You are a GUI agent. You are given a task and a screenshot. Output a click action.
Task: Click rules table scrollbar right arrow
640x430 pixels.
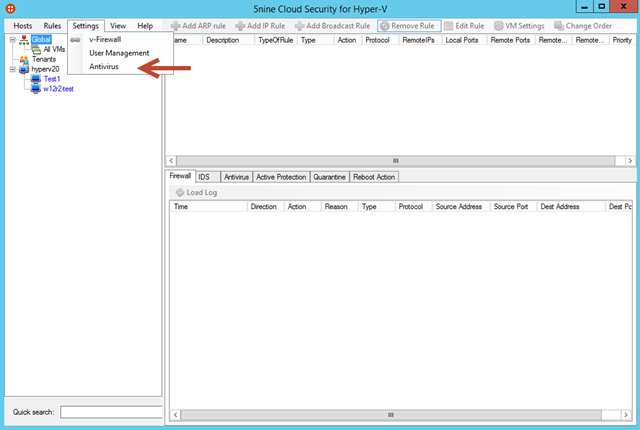pyautogui.click(x=630, y=161)
